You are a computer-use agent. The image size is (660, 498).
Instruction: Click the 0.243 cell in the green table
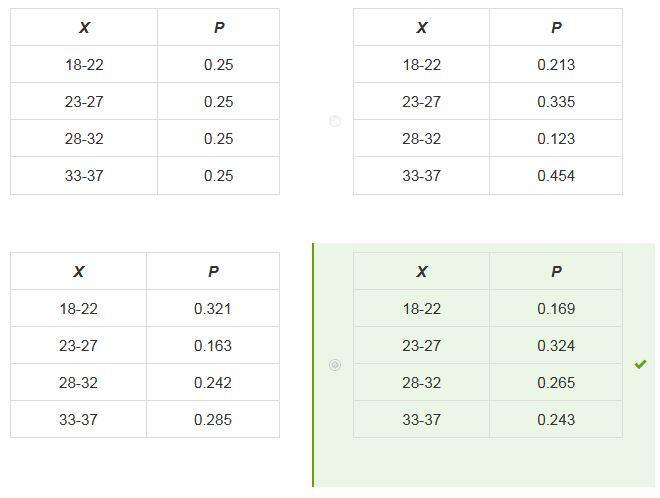pyautogui.click(x=555, y=420)
